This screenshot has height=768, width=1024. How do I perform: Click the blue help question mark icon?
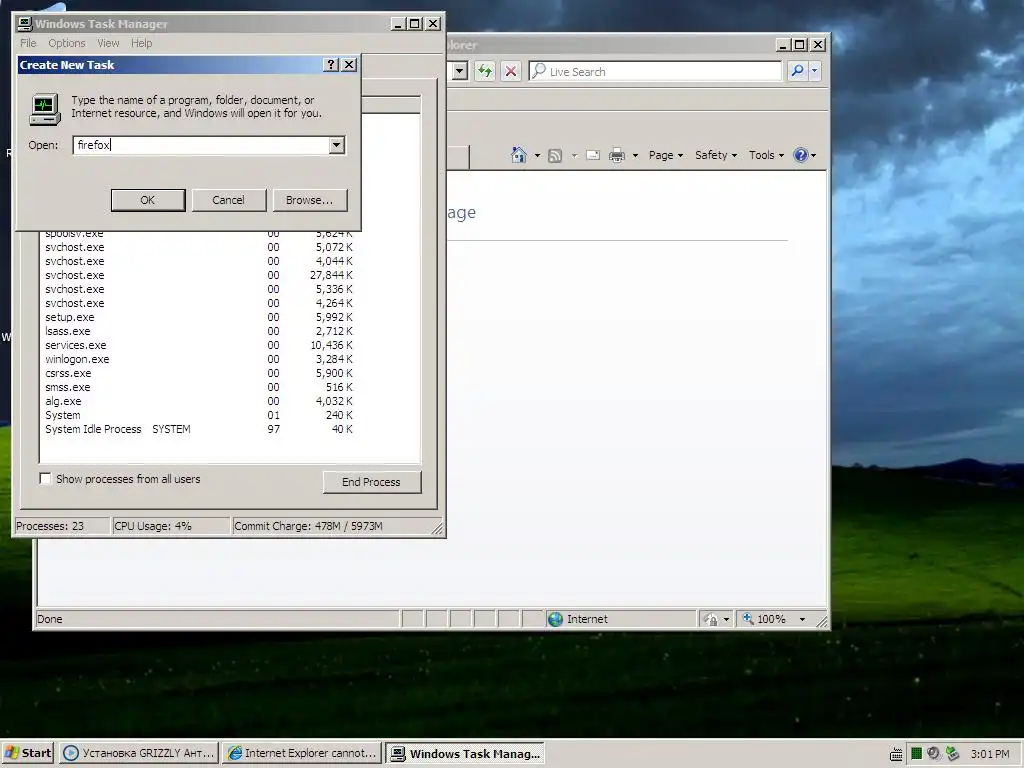800,155
